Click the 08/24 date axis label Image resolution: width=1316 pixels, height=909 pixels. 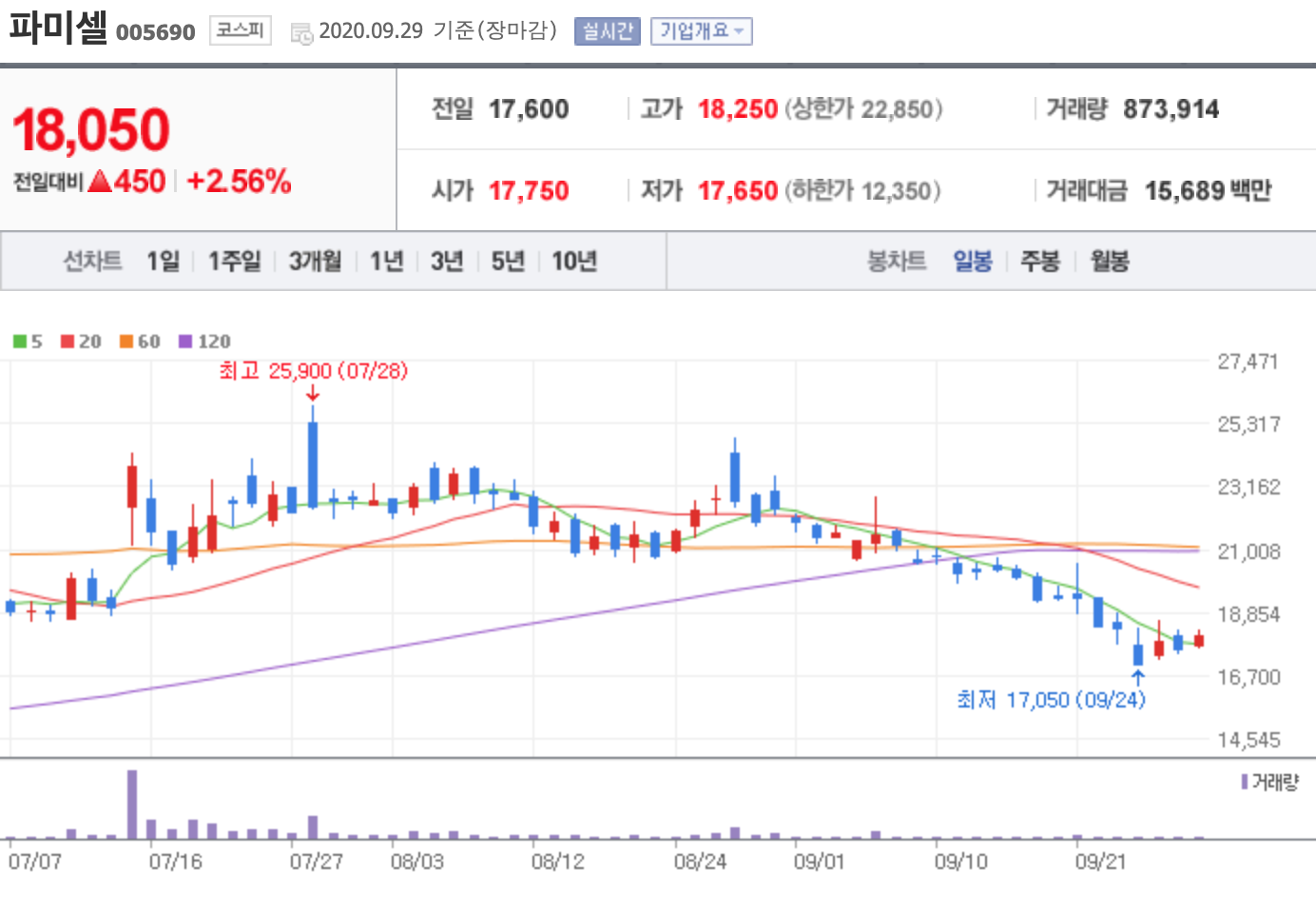click(x=700, y=861)
